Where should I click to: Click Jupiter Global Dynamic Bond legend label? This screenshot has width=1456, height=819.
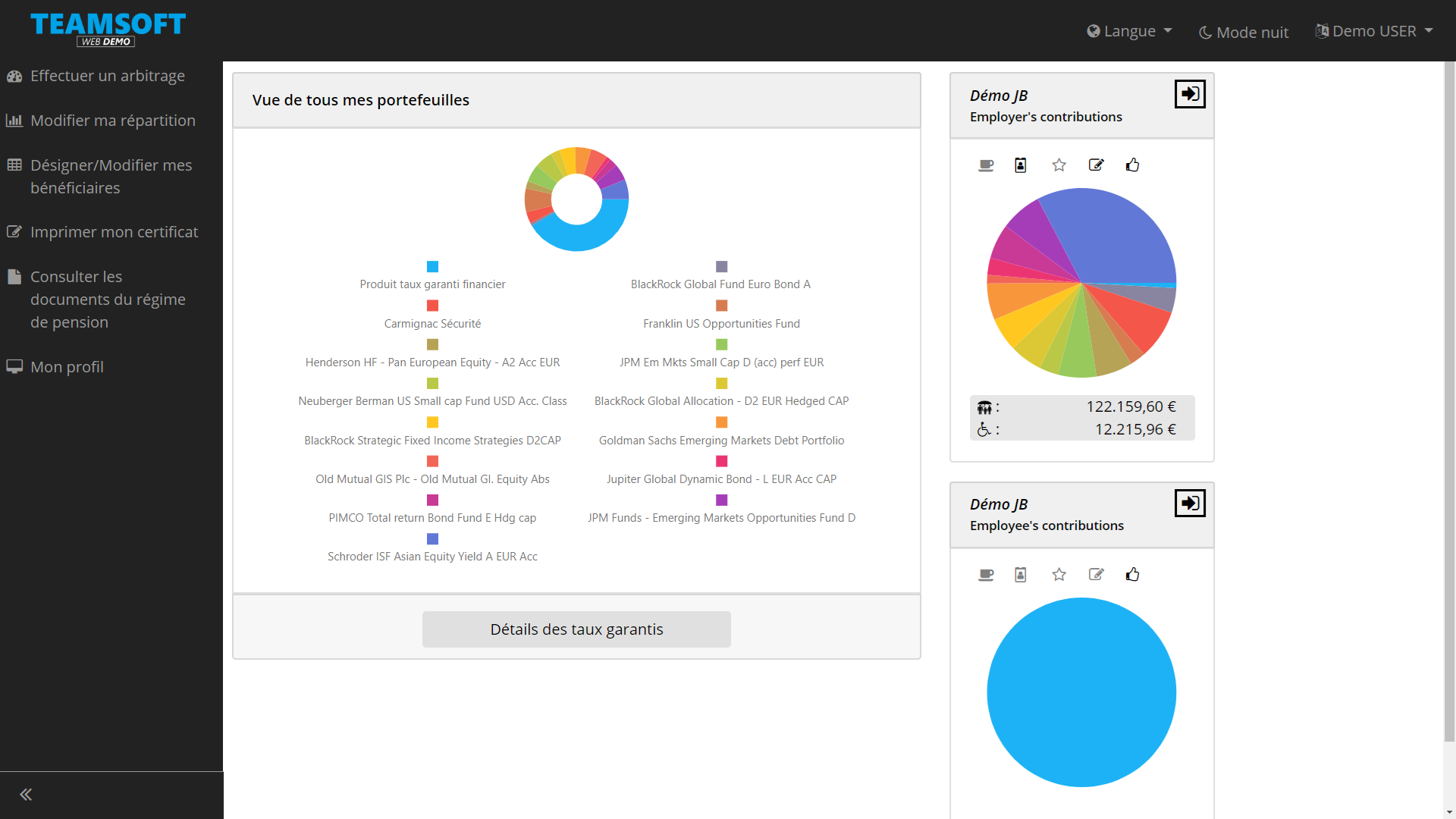click(x=722, y=479)
